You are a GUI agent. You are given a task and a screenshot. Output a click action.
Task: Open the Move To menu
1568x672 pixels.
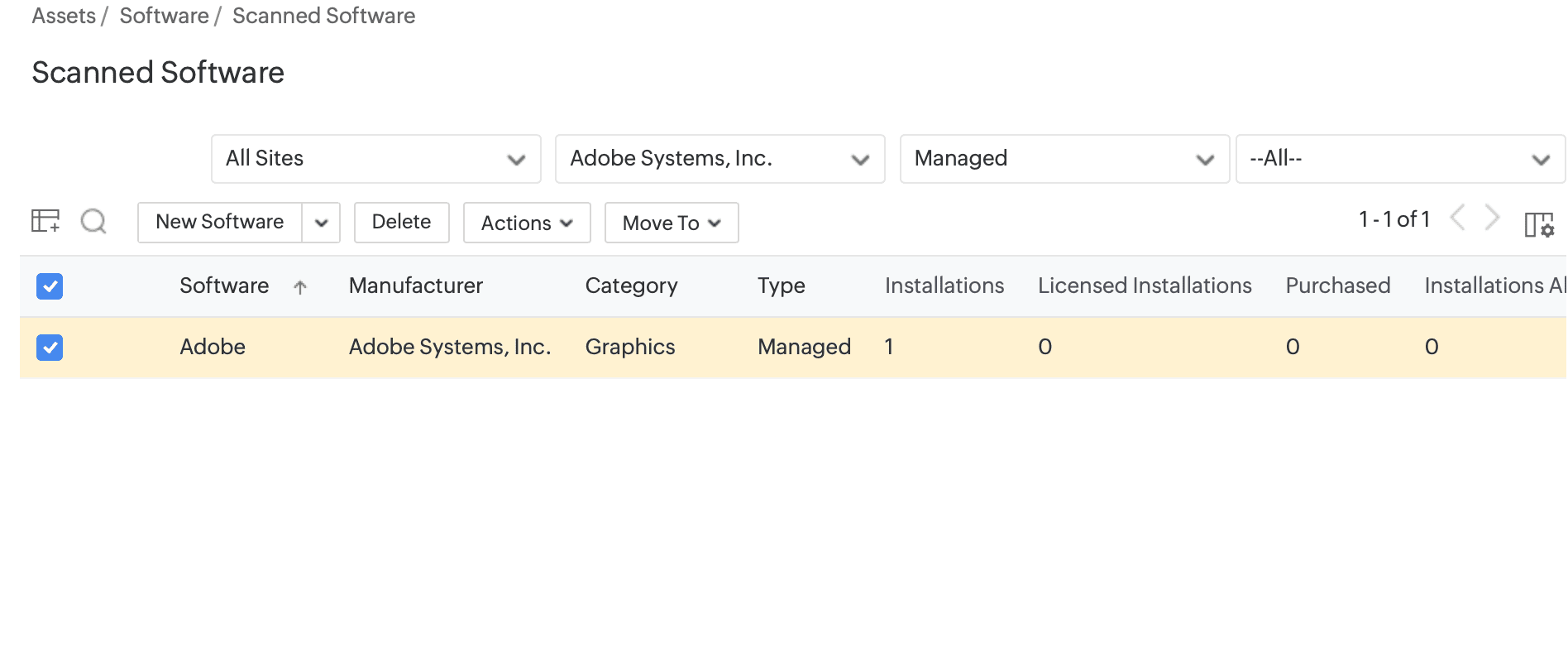pyautogui.click(x=671, y=223)
